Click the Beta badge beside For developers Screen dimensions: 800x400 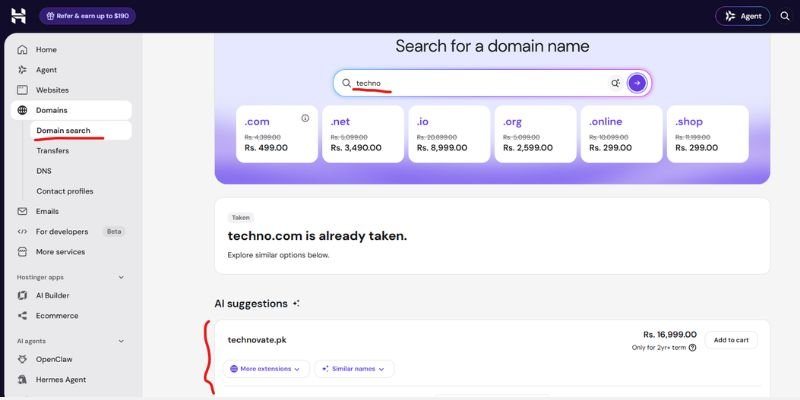coord(114,232)
